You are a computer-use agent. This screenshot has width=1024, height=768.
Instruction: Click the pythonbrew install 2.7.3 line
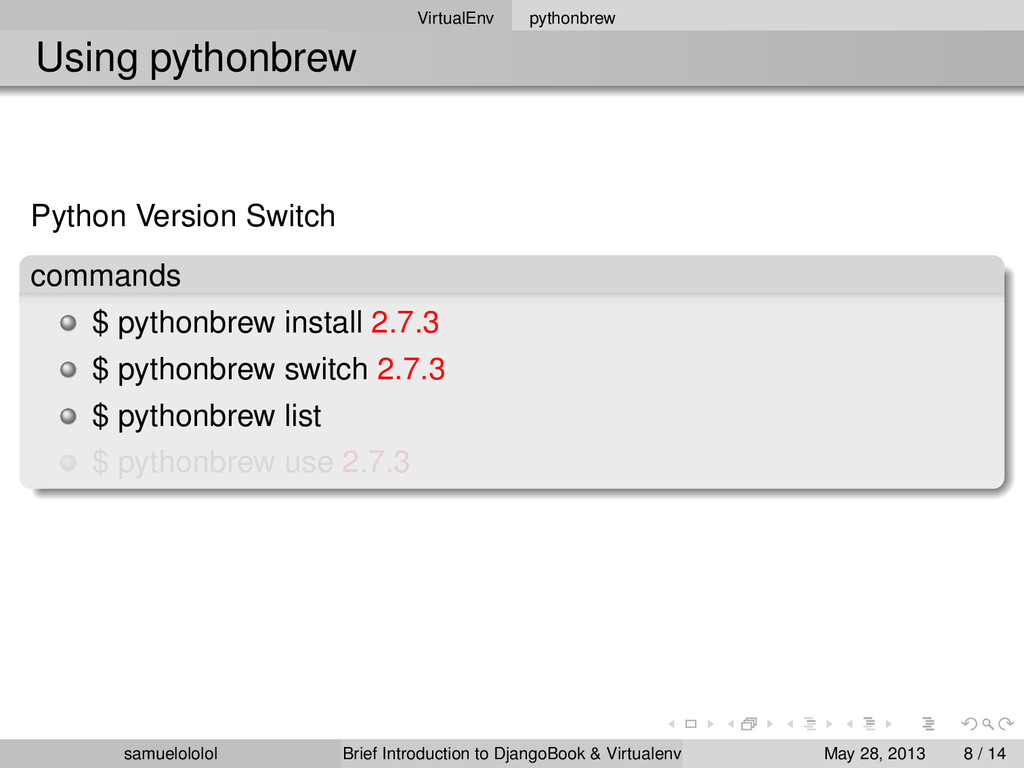tap(265, 323)
